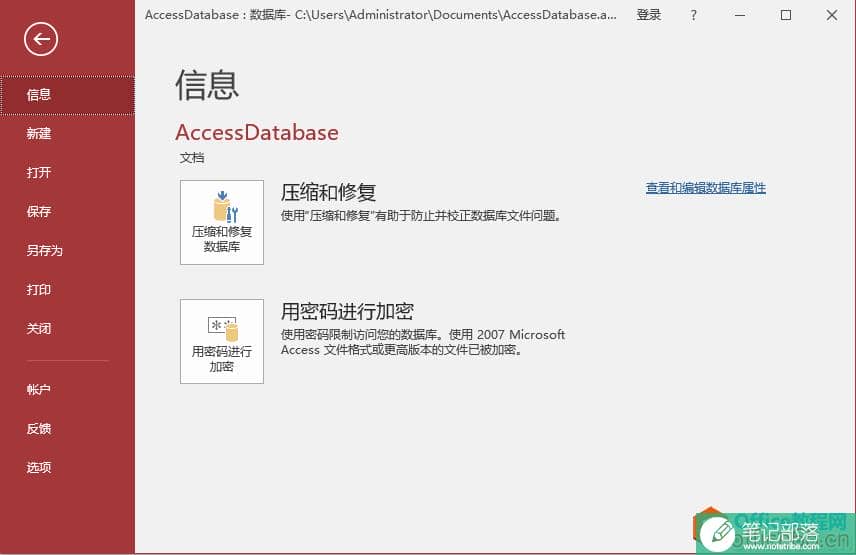Click the 文档 label under AccessDatabase
The height and width of the screenshot is (555, 856).
click(192, 158)
